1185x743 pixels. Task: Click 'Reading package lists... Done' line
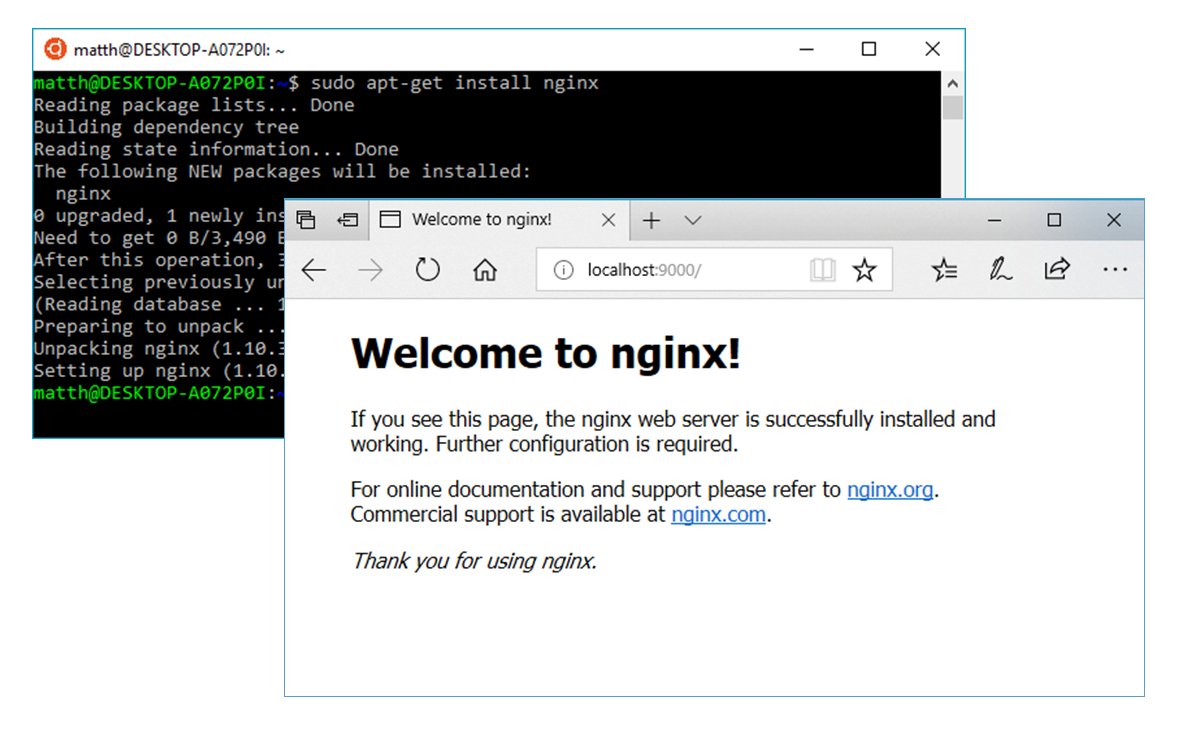click(193, 105)
